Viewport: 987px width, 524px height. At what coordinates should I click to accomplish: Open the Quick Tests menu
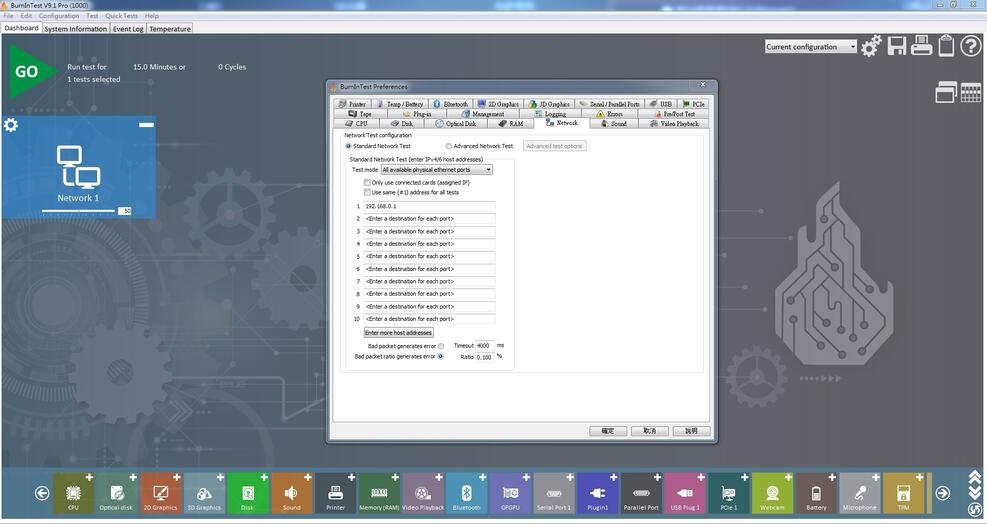(x=121, y=16)
